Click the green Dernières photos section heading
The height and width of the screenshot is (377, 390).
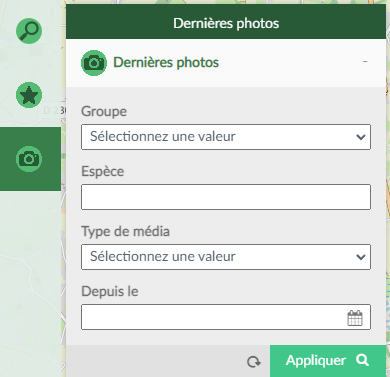(166, 63)
